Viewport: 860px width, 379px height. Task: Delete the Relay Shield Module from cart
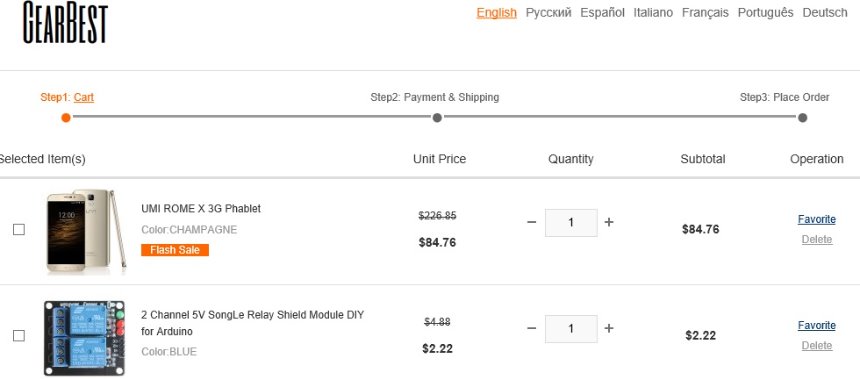click(x=817, y=346)
